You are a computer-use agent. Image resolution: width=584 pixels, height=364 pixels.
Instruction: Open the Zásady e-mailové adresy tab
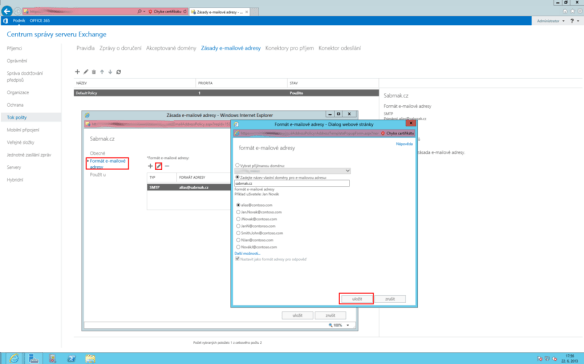tap(231, 48)
